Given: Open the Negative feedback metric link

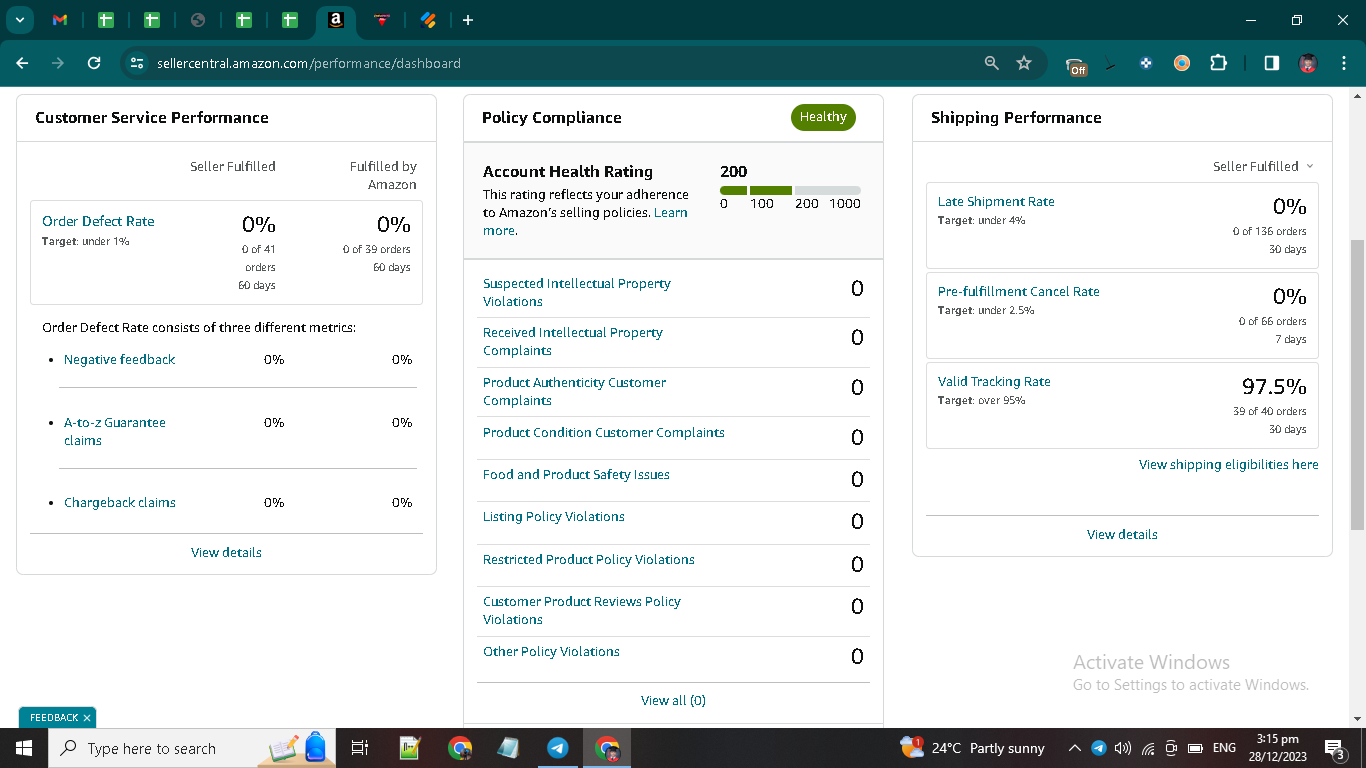Looking at the screenshot, I should [119, 359].
